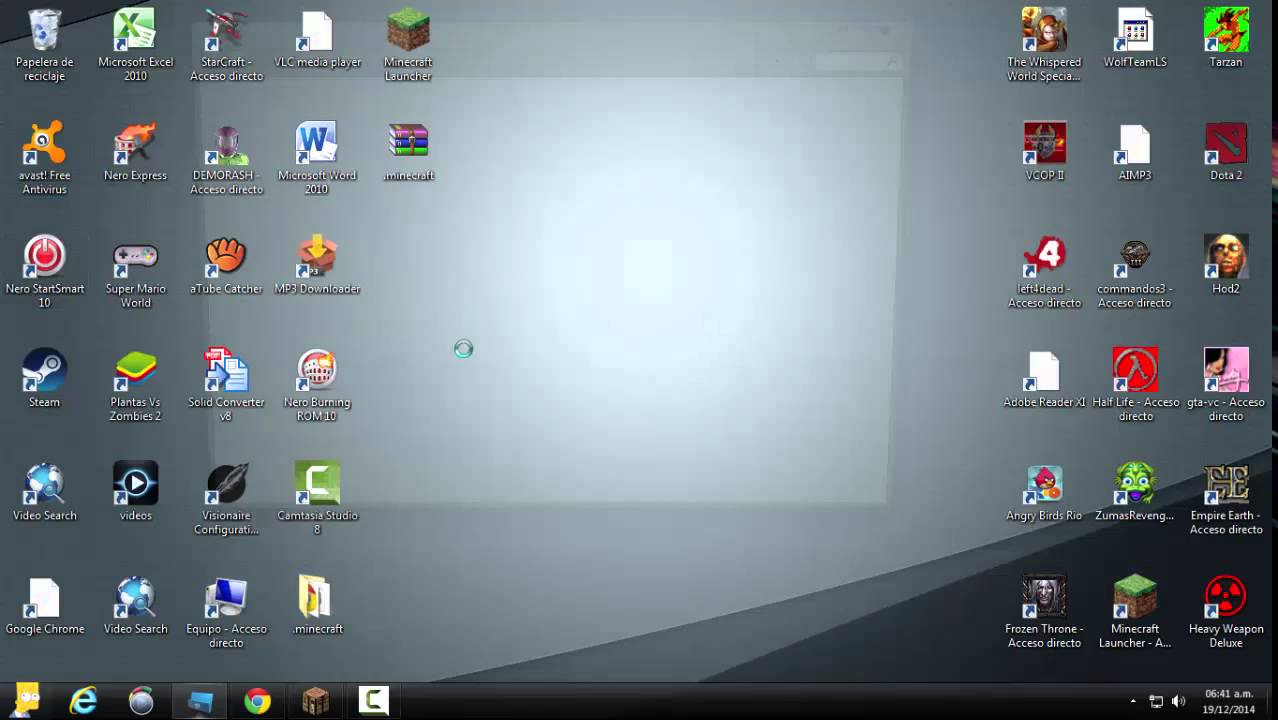The height and width of the screenshot is (720, 1278).
Task: Select the Google Chrome desktop file icon
Action: click(x=44, y=597)
